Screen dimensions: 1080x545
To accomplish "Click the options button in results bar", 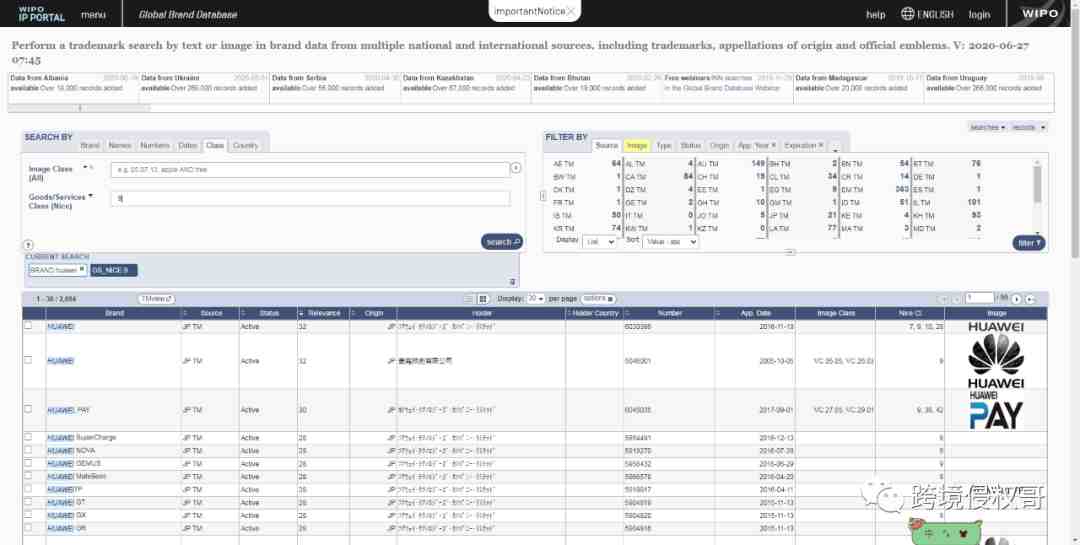I will pyautogui.click(x=598, y=299).
